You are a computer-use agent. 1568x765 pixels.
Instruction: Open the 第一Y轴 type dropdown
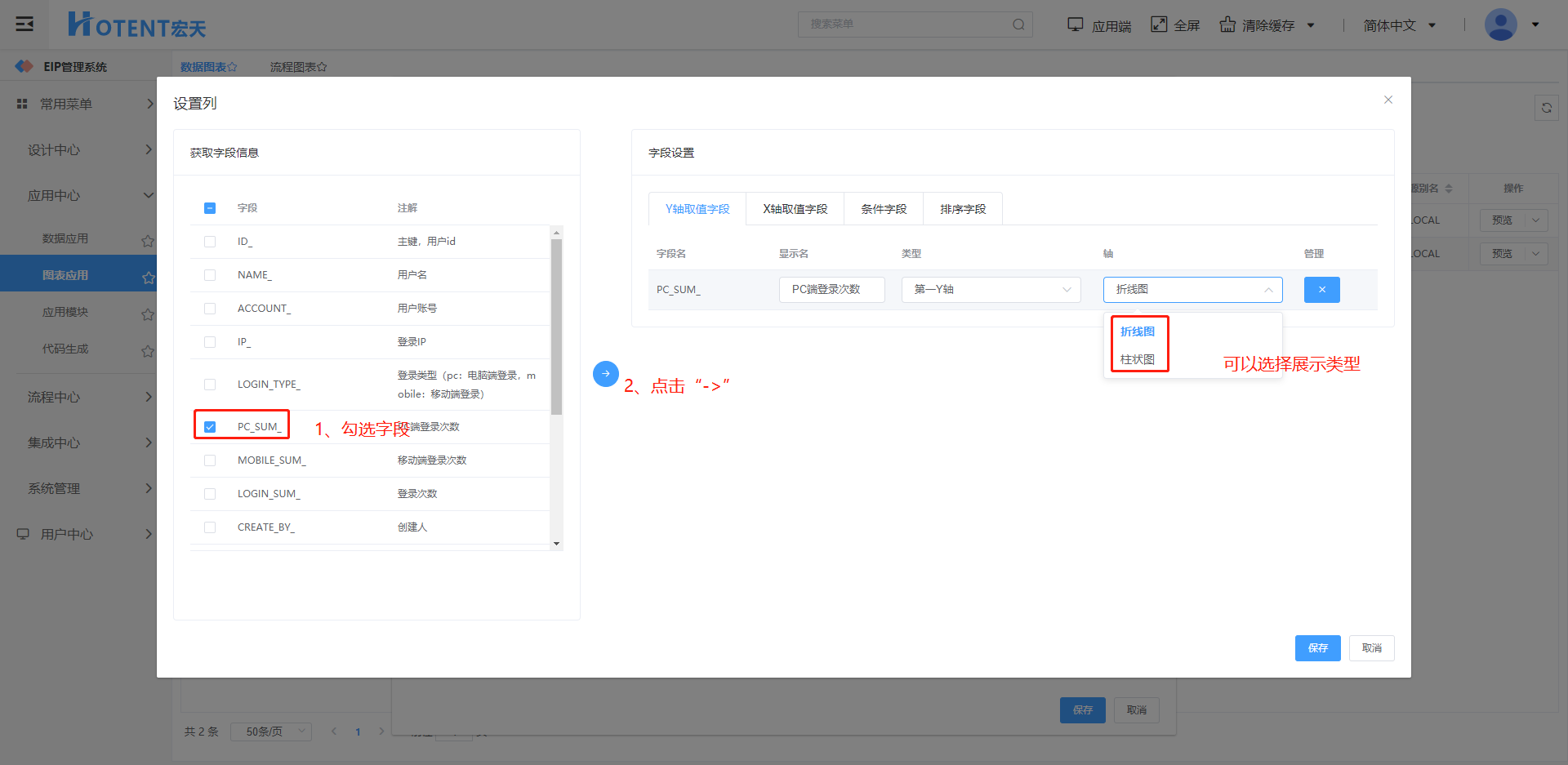(x=991, y=290)
